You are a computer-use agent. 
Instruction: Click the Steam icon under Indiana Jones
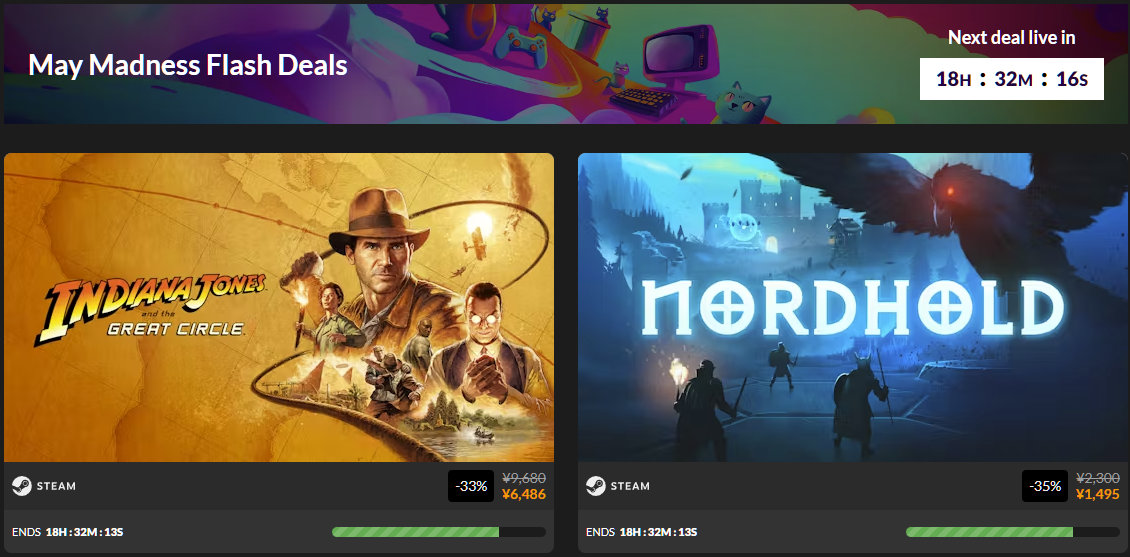(22, 486)
